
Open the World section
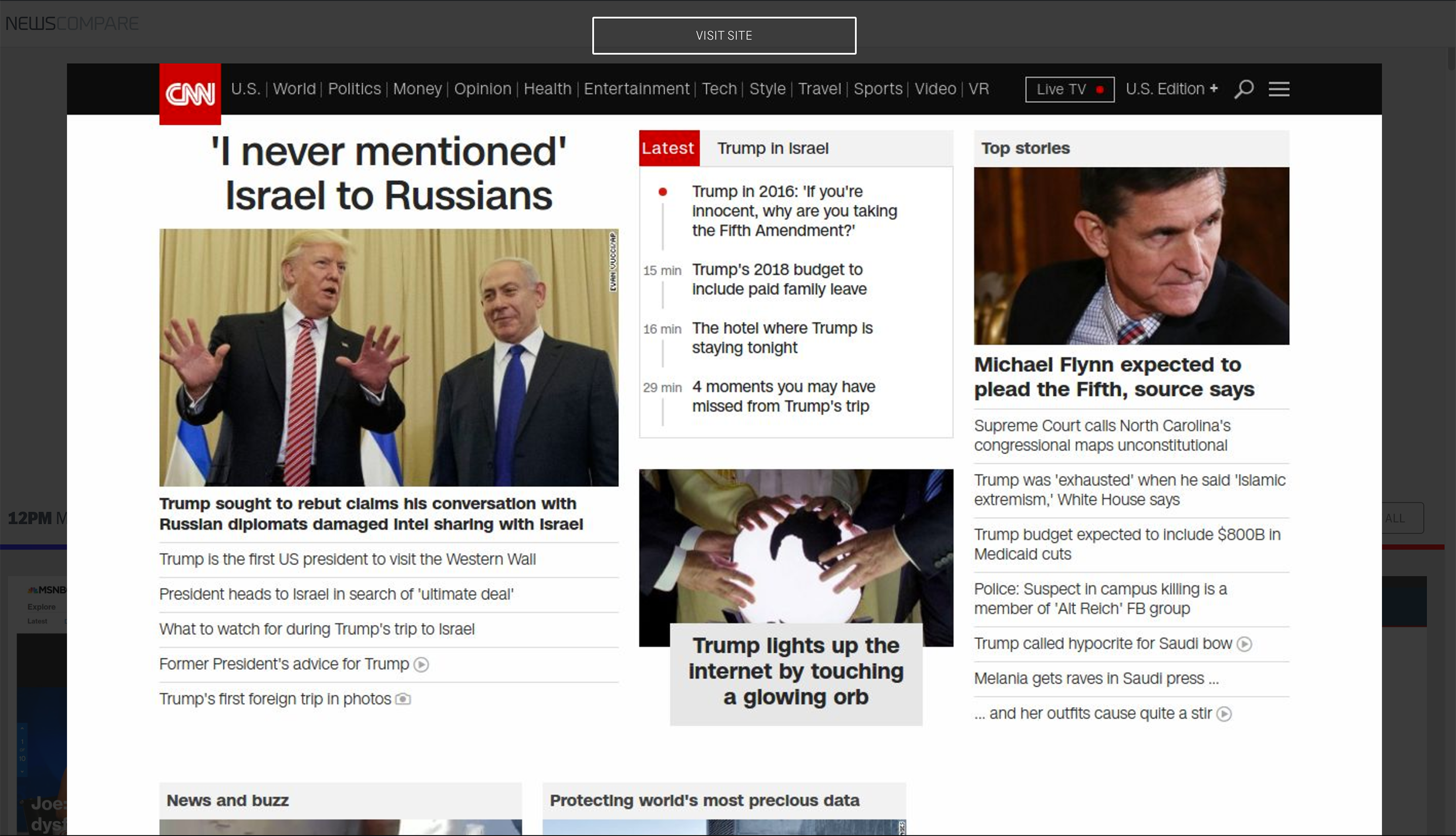tap(295, 89)
